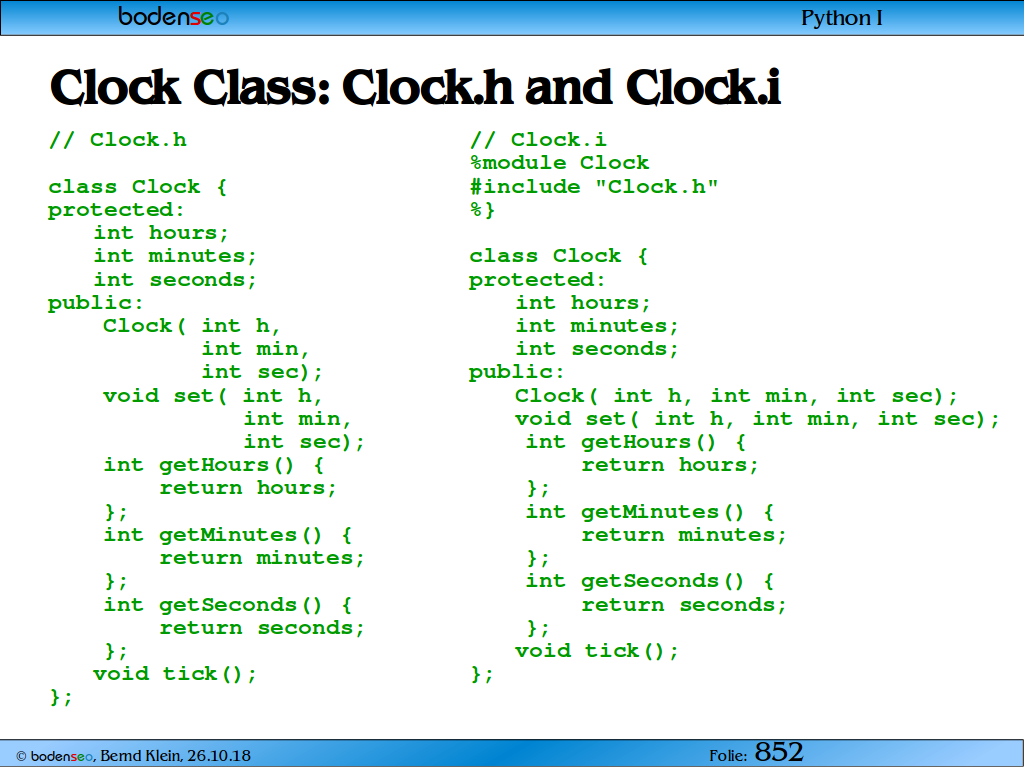Click "int getHours() {" in the Clock.h listing

[x=214, y=465]
